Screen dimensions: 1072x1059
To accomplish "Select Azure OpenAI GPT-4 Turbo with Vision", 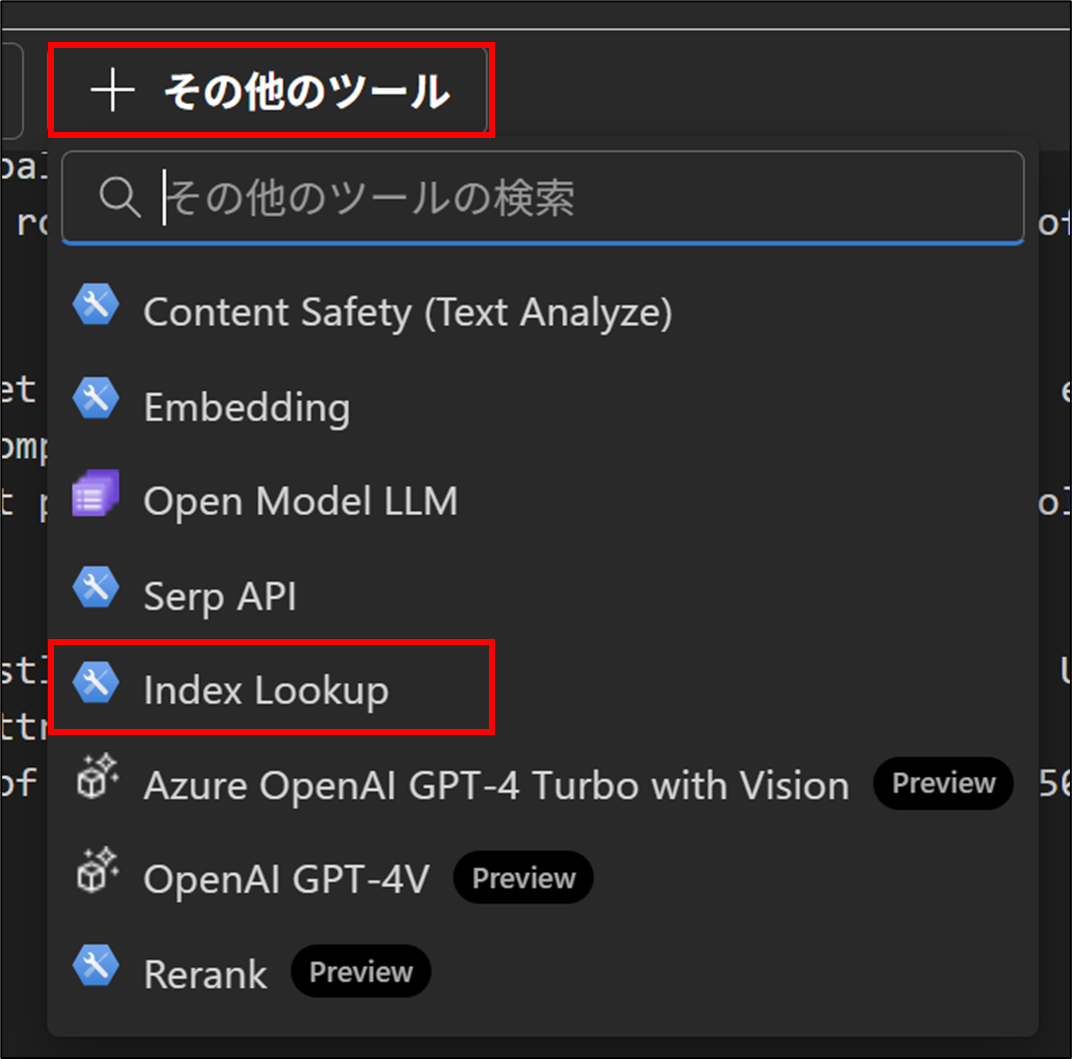I will point(543,784).
